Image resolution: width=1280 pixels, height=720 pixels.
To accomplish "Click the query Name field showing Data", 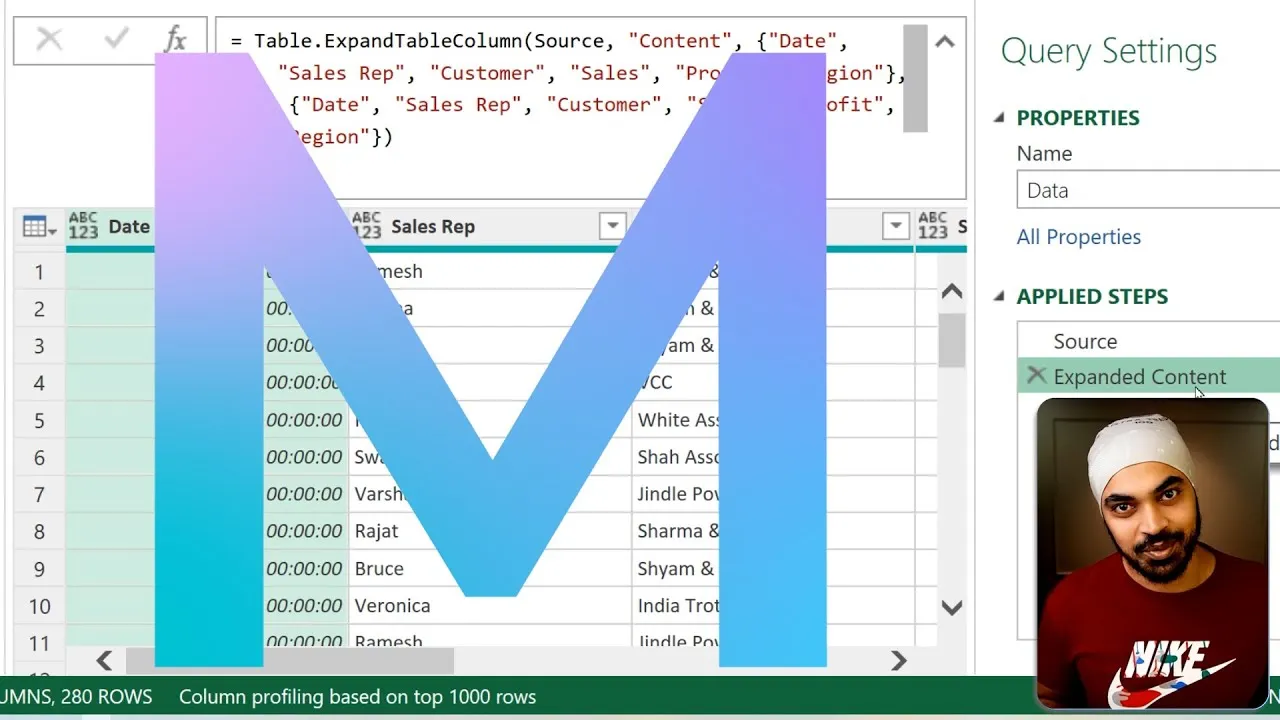I will point(1148,189).
